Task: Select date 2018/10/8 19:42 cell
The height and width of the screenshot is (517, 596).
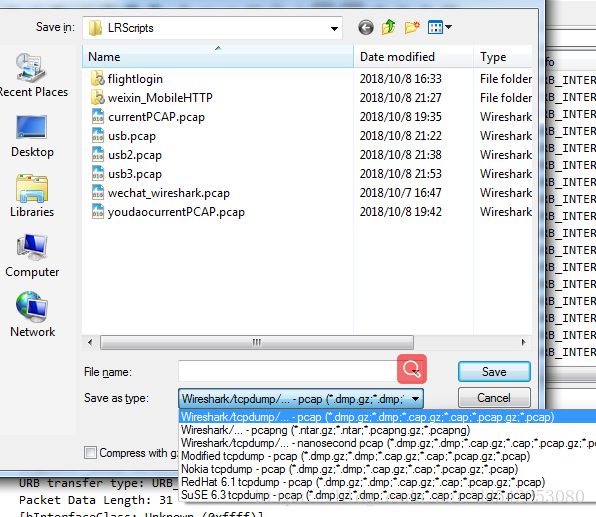Action: click(x=401, y=212)
